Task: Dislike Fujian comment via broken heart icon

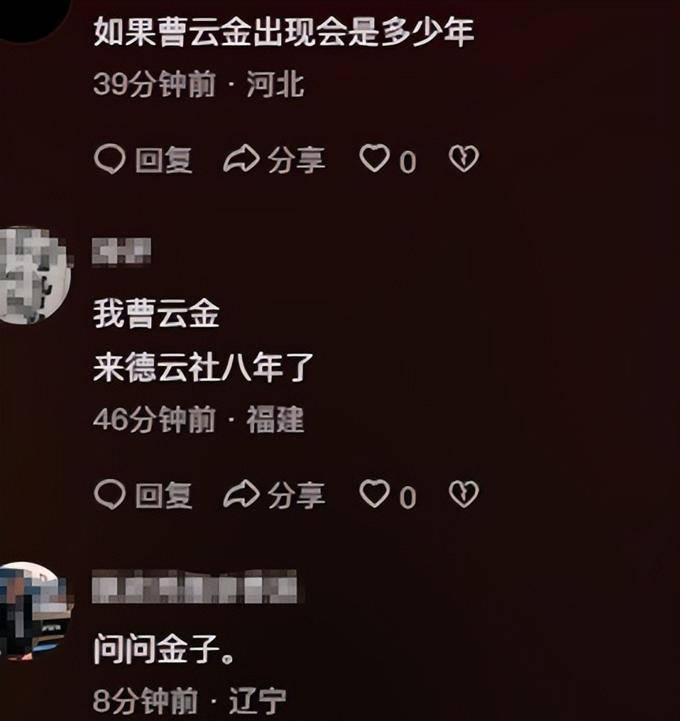Action: point(464,494)
